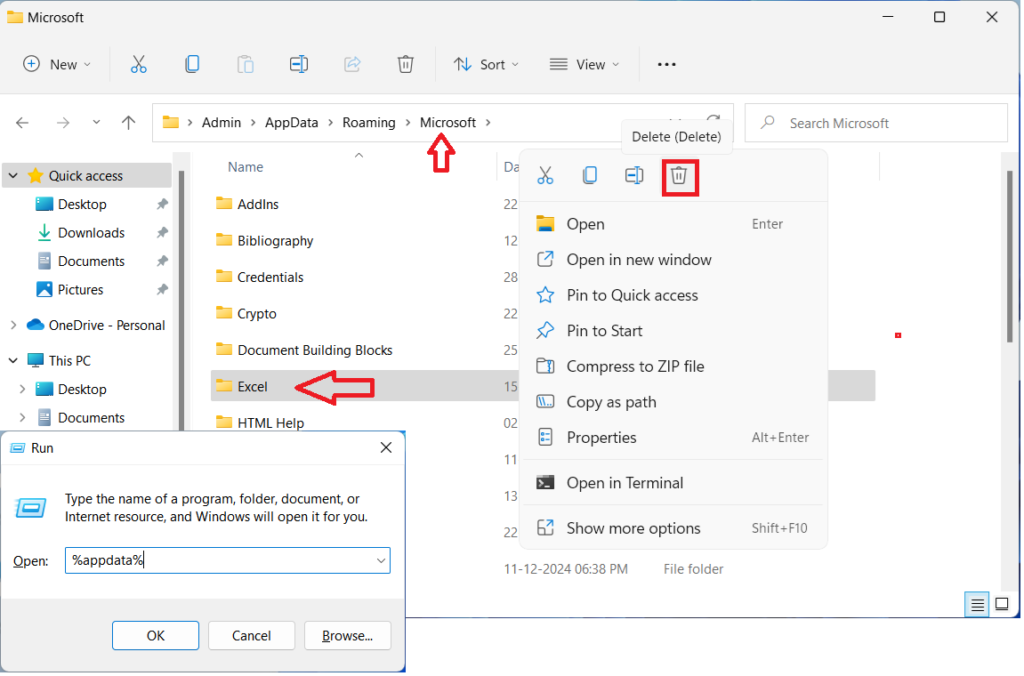Sort by the Name column header
Screen dimensions: 1024x676
[246, 167]
